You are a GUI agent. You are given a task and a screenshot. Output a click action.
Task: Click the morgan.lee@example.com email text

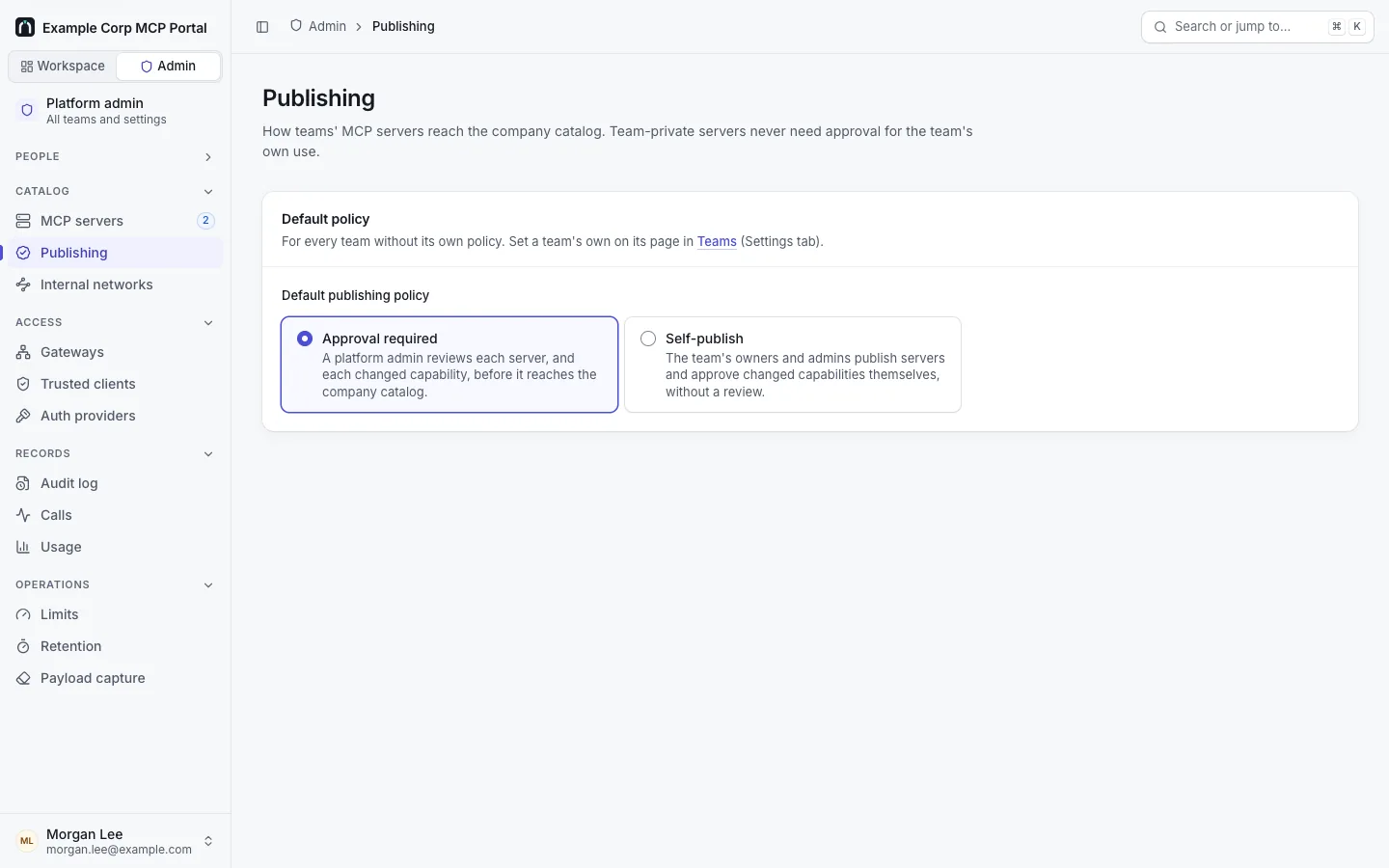coord(119,850)
